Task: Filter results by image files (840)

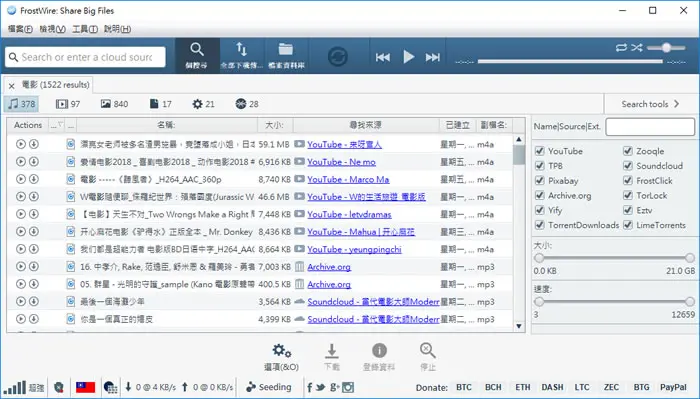Action: (114, 104)
